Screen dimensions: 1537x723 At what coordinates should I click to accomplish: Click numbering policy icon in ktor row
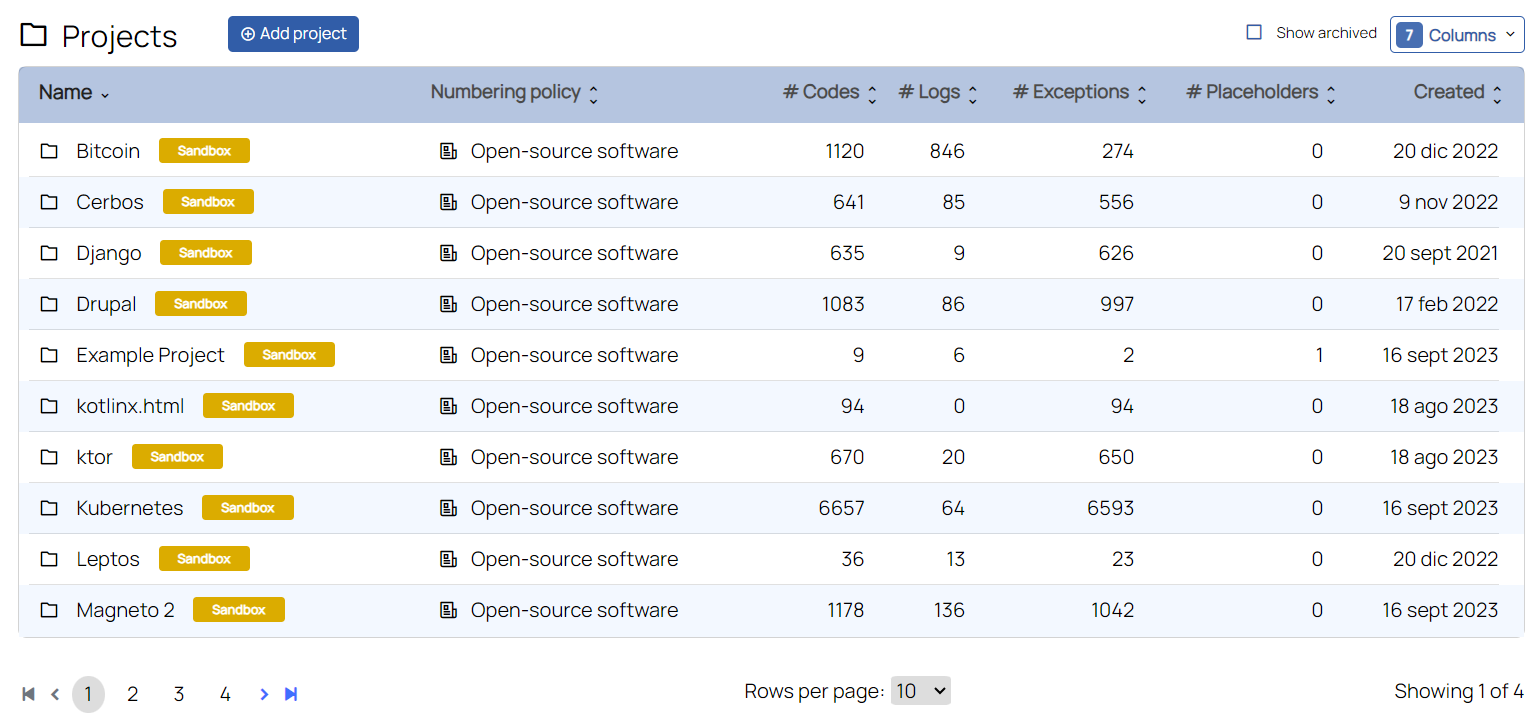pyautogui.click(x=449, y=457)
